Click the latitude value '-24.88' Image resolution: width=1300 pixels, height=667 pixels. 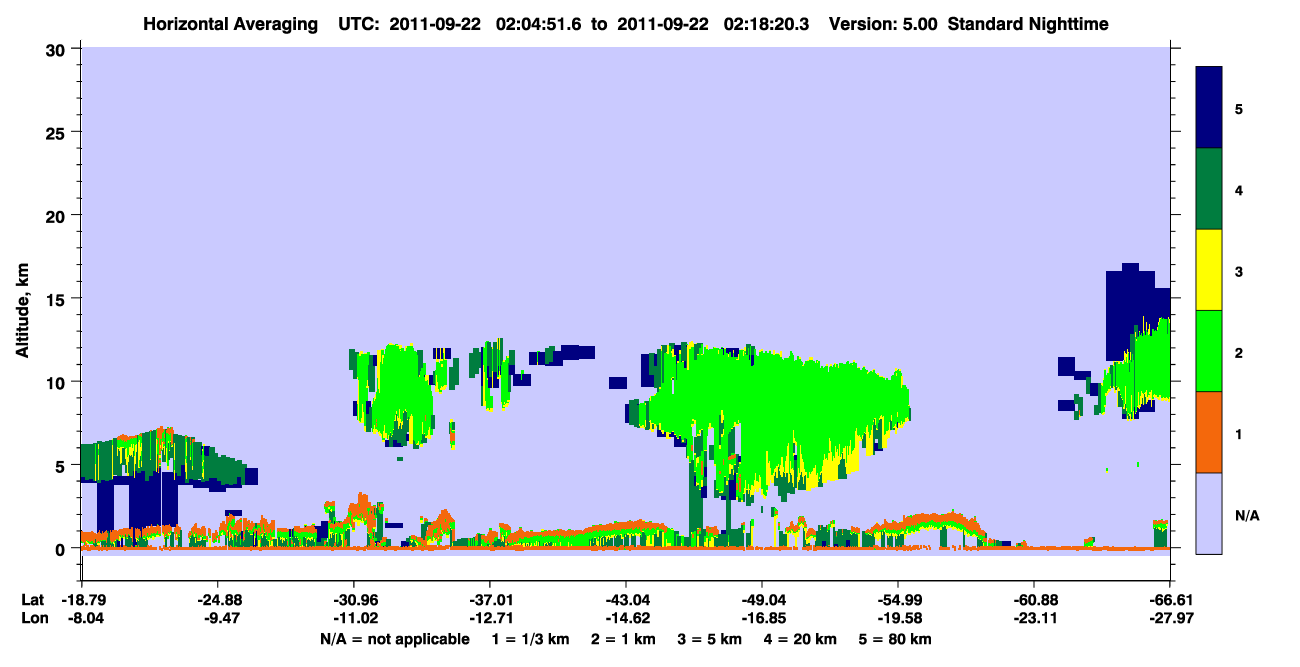217,599
